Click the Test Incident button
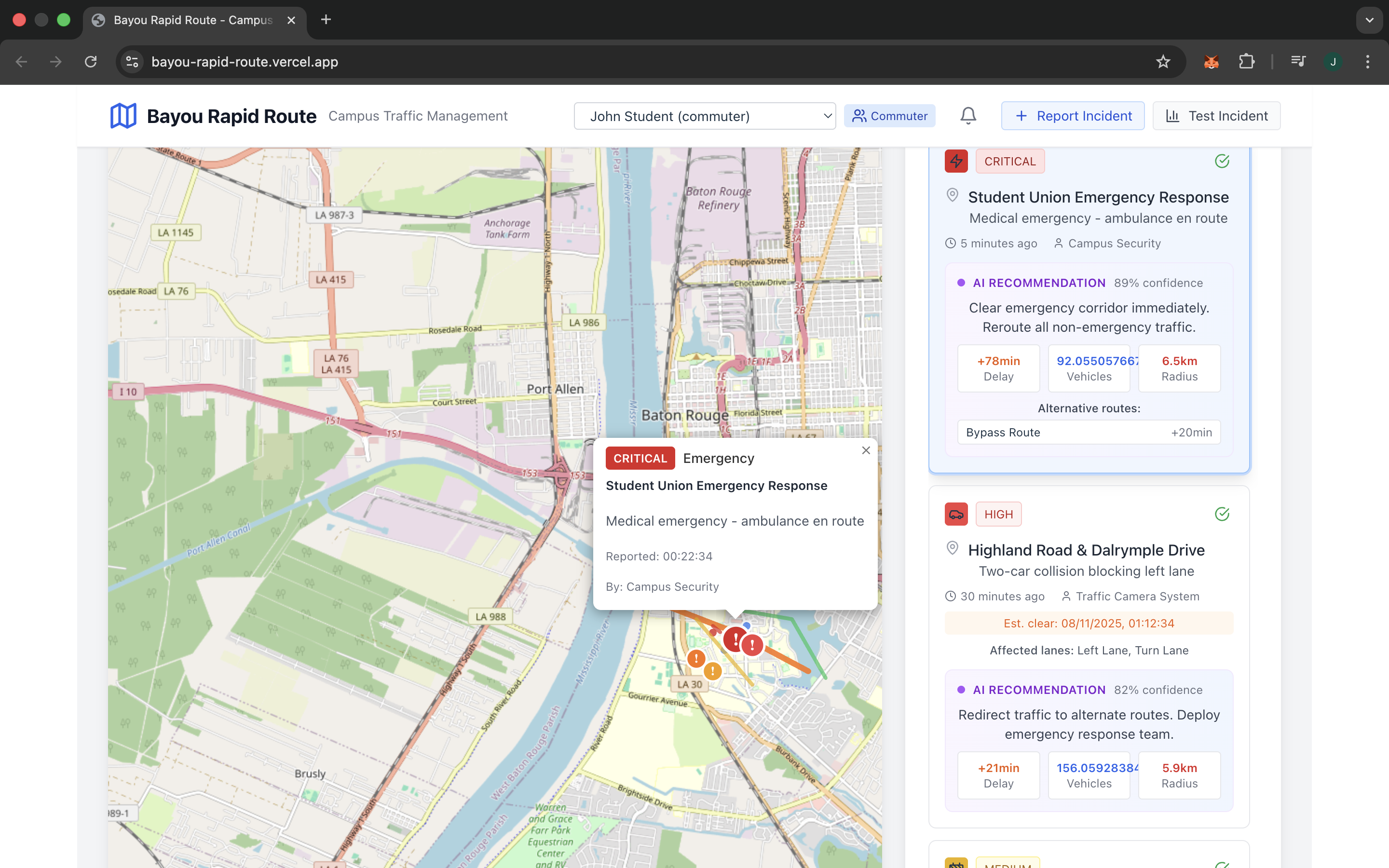Image resolution: width=1389 pixels, height=868 pixels. point(1216,116)
